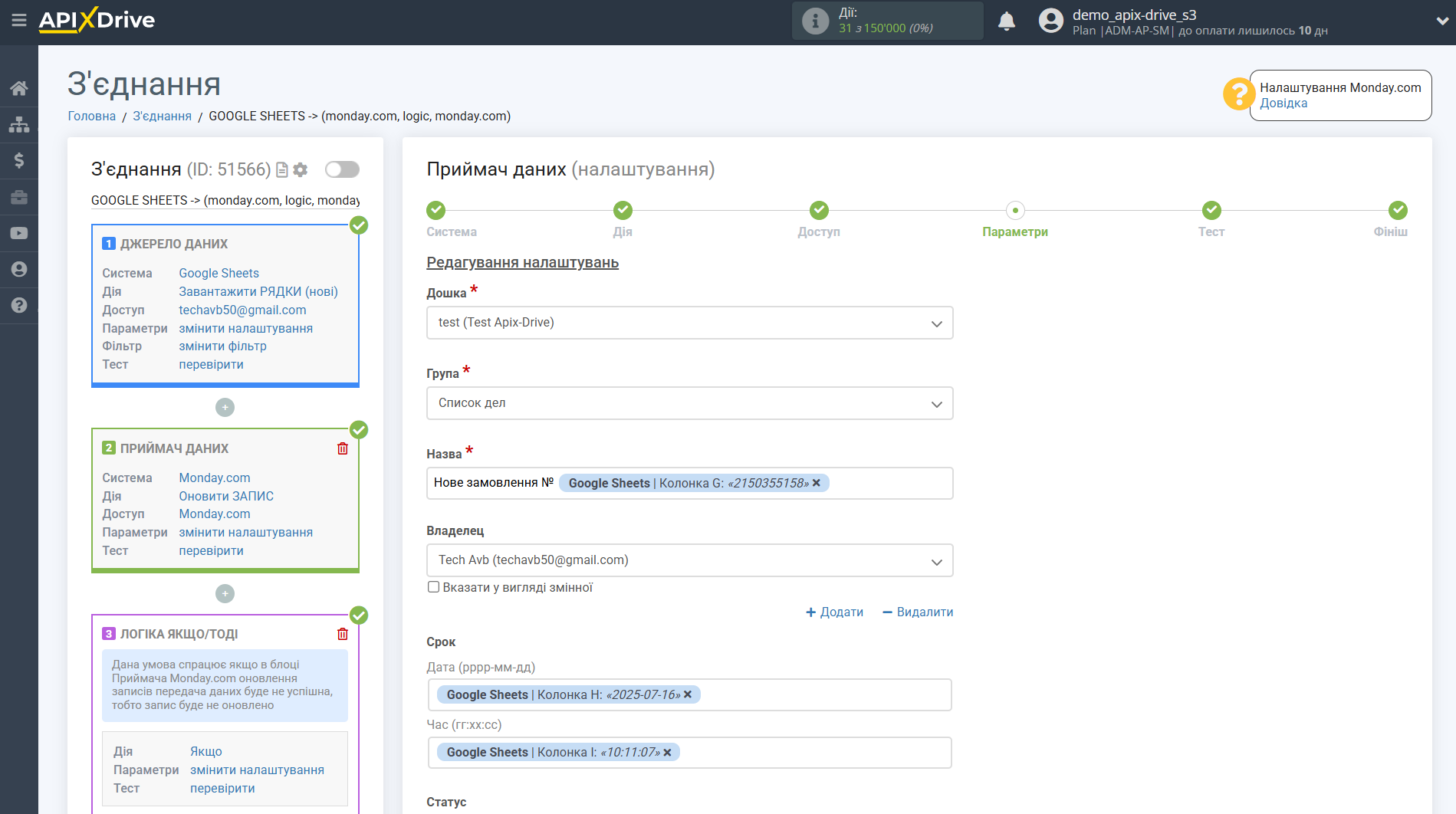The image size is (1456, 814).
Task: Click the APIXDrive logo
Action: 97,20
